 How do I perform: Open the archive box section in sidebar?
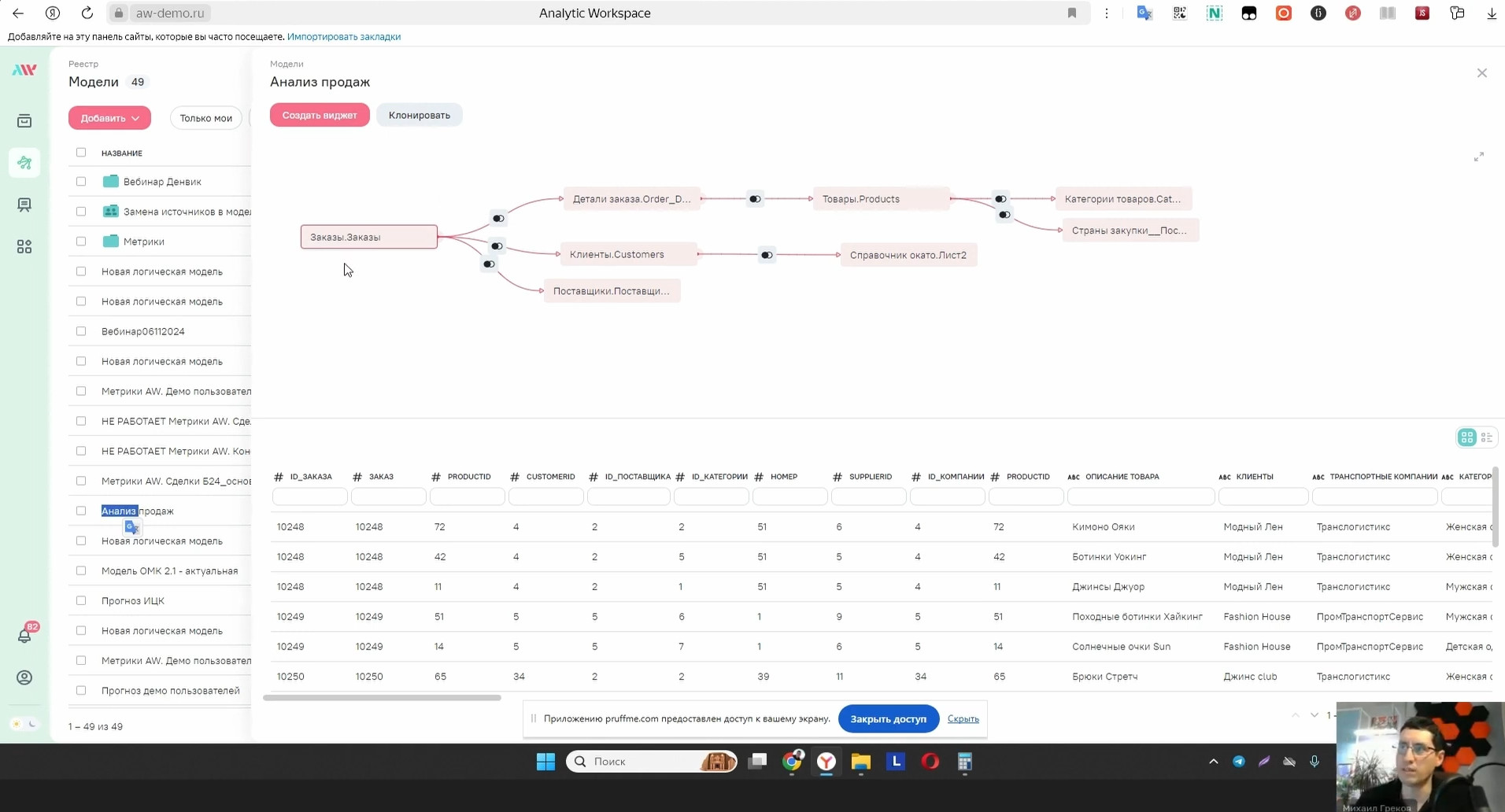(24, 121)
